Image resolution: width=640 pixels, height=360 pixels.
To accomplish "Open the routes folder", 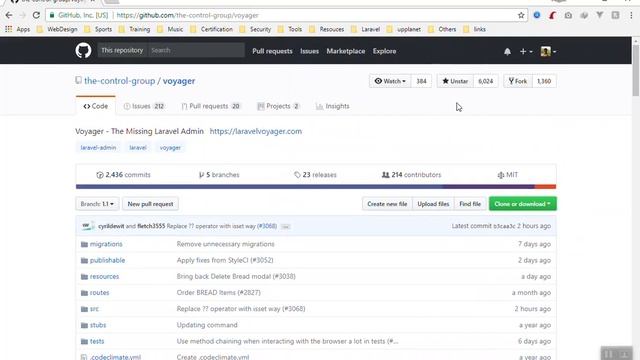I will [100, 293].
